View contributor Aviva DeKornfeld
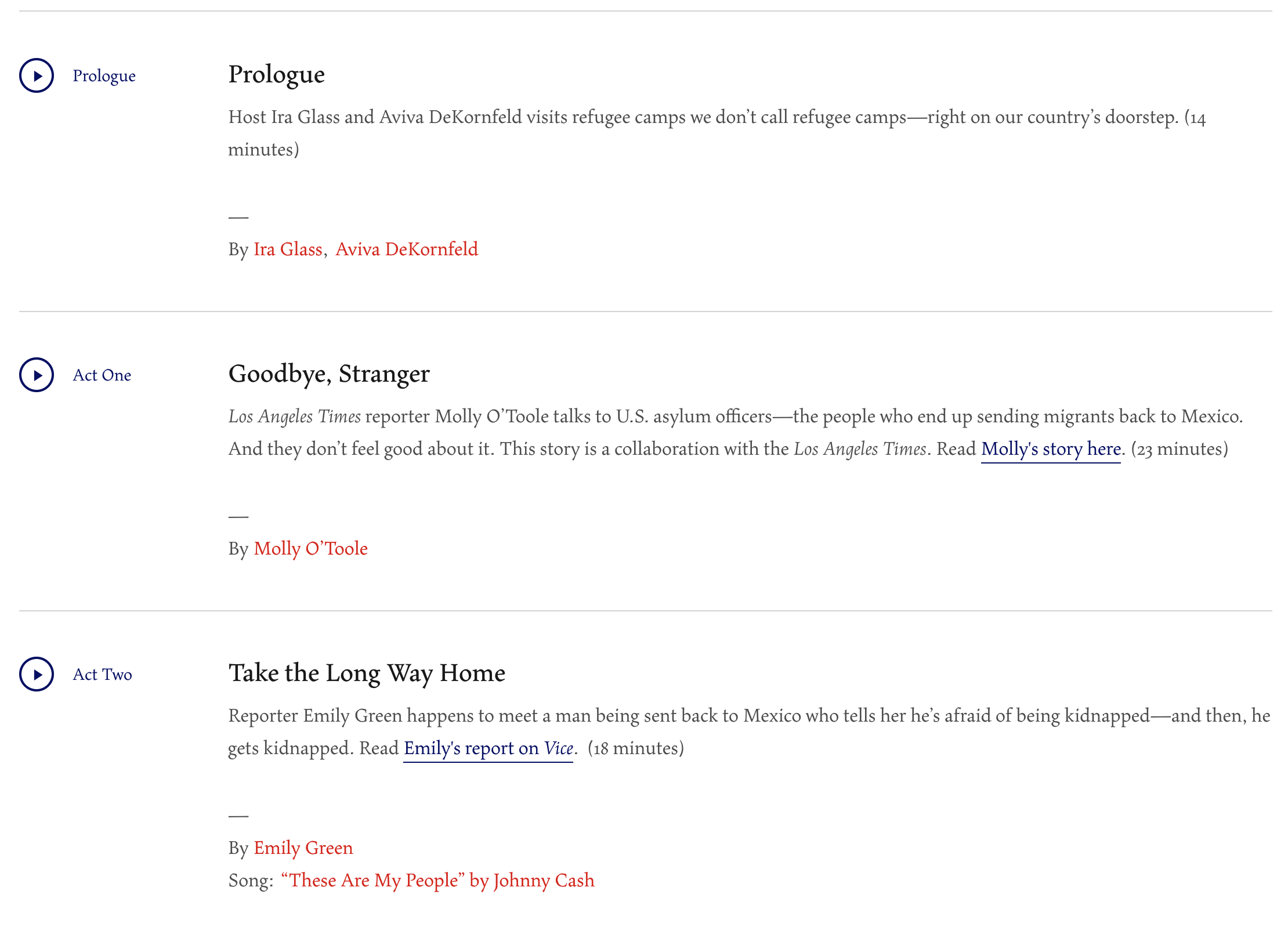 click(x=407, y=249)
